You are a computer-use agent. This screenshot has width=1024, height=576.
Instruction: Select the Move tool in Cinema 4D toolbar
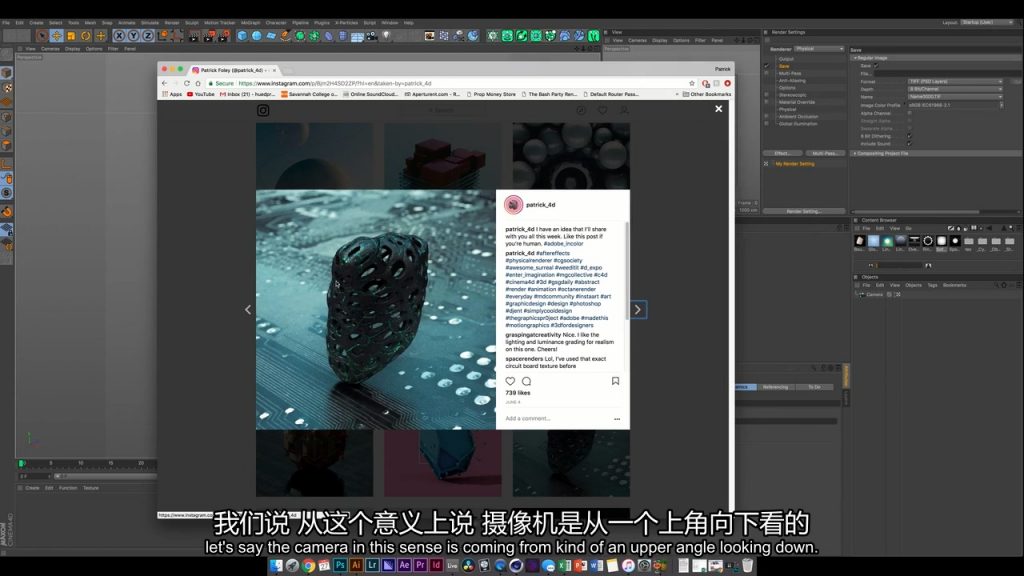pyautogui.click(x=57, y=36)
